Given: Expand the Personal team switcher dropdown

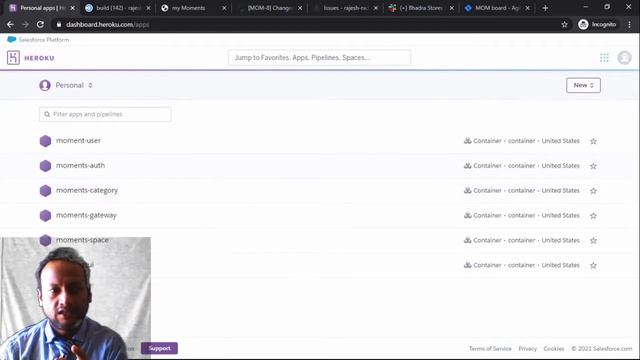Looking at the screenshot, I should [x=73, y=85].
